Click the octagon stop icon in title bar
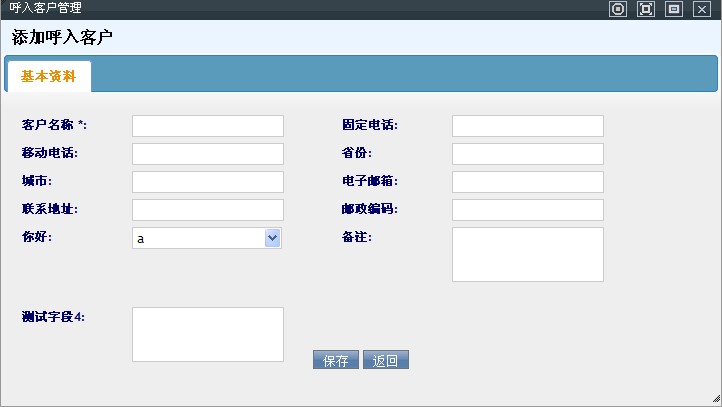Viewport: 722px width, 407px height. pyautogui.click(x=618, y=9)
